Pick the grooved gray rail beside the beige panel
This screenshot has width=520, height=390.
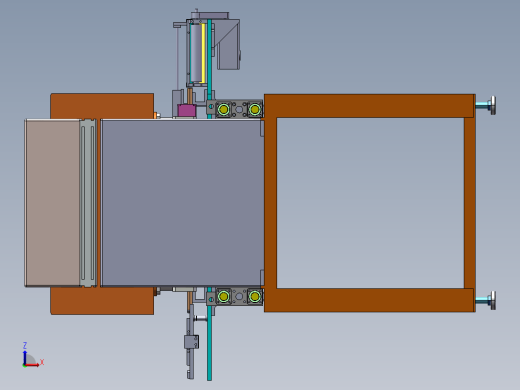click(88, 203)
